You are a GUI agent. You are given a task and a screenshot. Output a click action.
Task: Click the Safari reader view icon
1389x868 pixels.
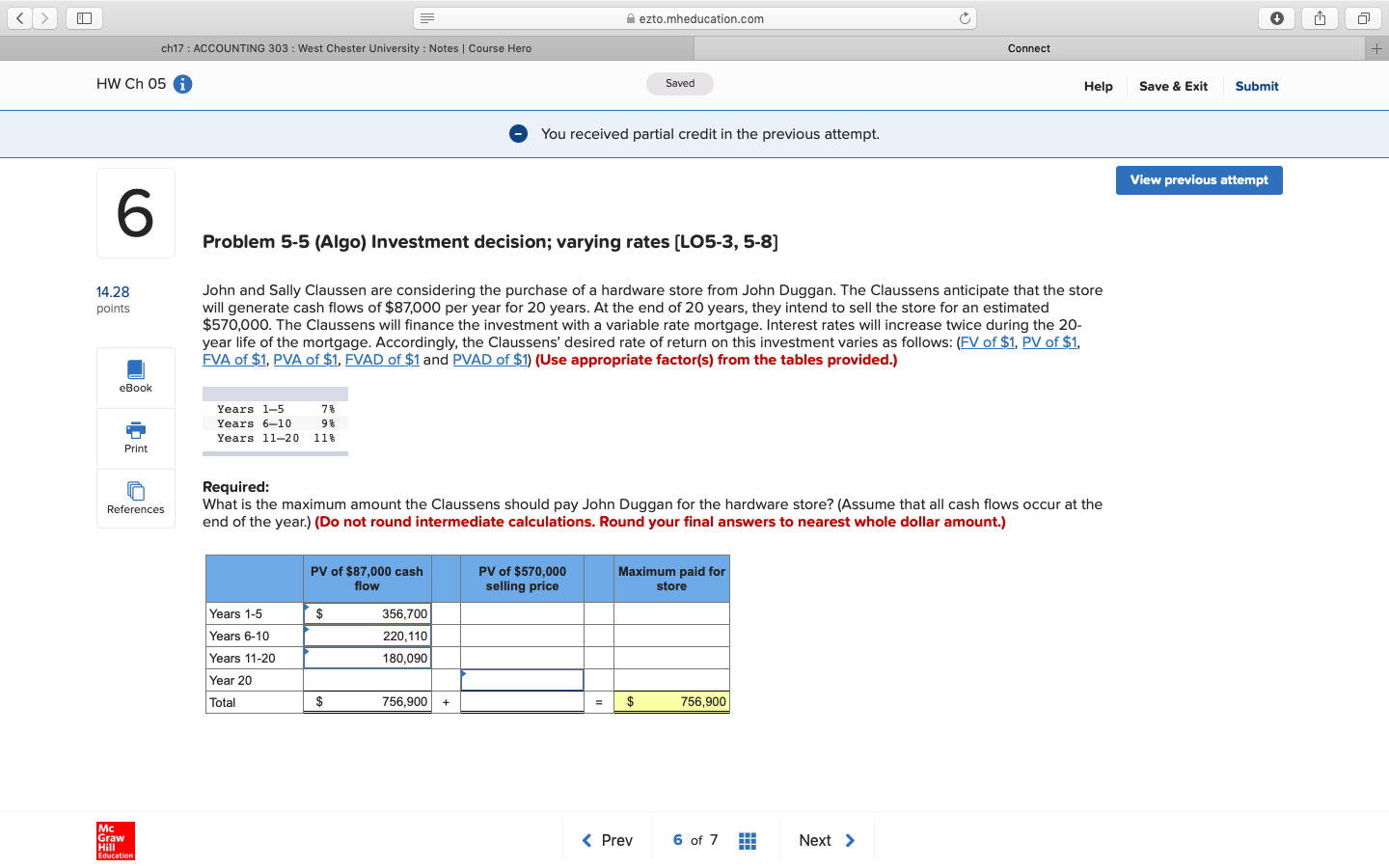tap(425, 16)
